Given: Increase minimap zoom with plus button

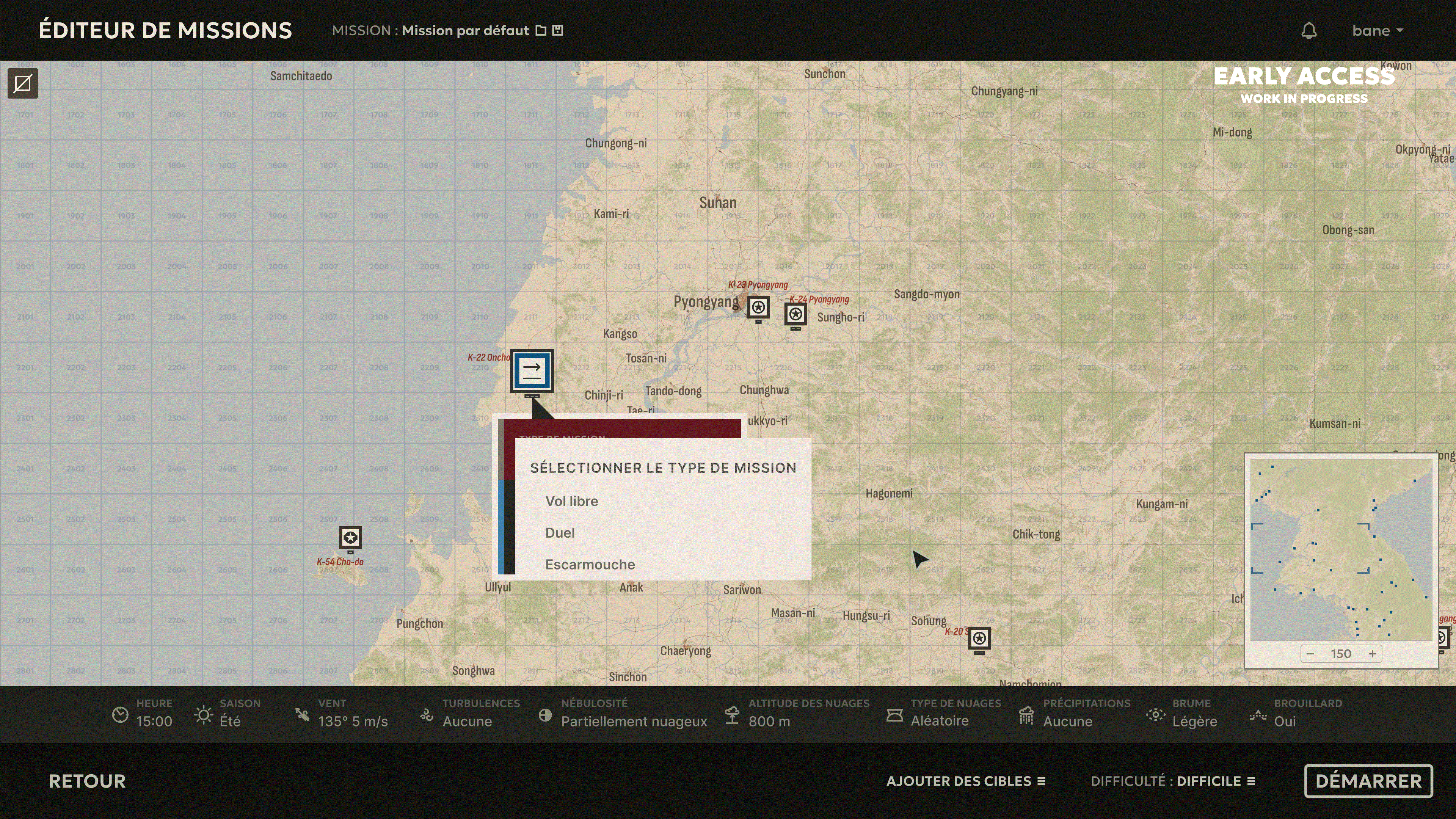Looking at the screenshot, I should click(1372, 654).
